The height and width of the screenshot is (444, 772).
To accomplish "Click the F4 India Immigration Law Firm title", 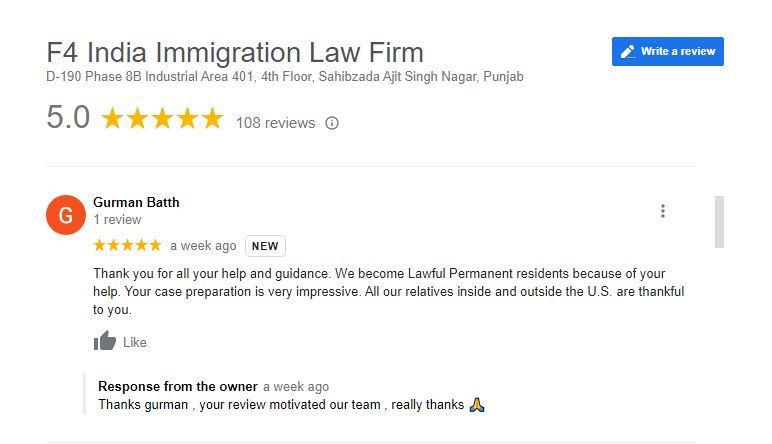I will [x=235, y=52].
